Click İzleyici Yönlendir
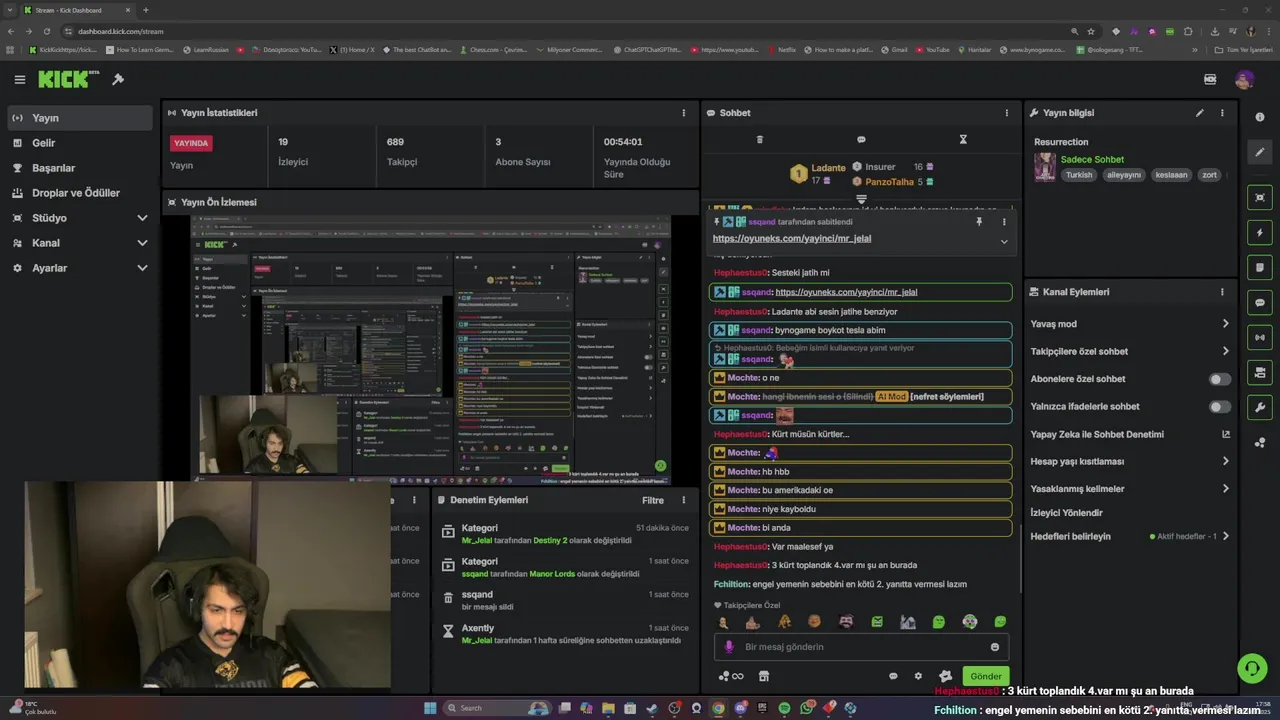Viewport: 1280px width, 720px height. (x=1066, y=513)
